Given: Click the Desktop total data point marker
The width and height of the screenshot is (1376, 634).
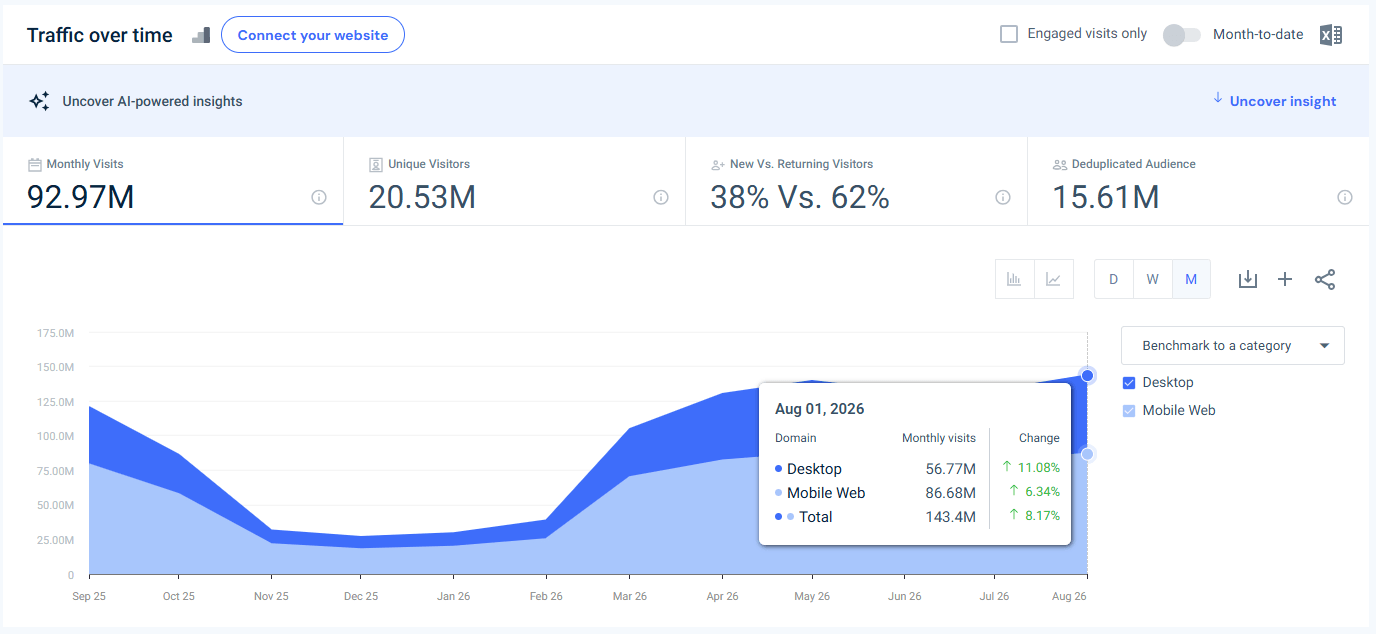Looking at the screenshot, I should (1088, 376).
